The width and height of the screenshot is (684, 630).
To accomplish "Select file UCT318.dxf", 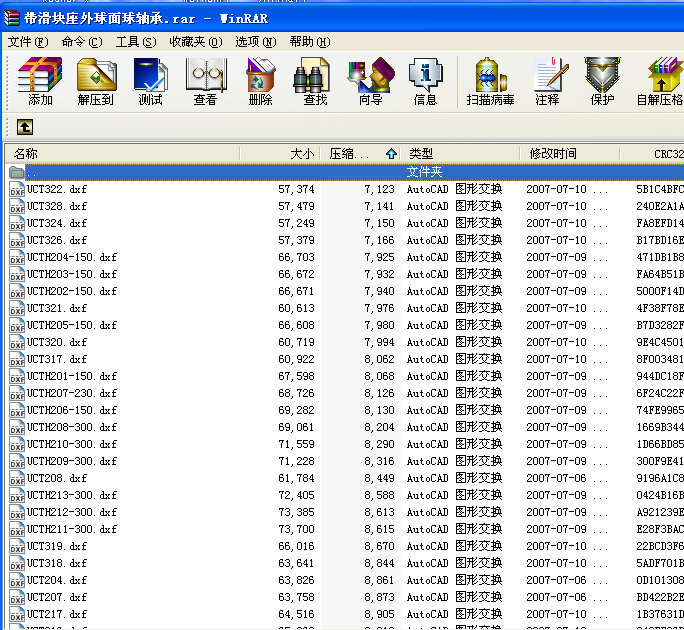I will click(57, 564).
